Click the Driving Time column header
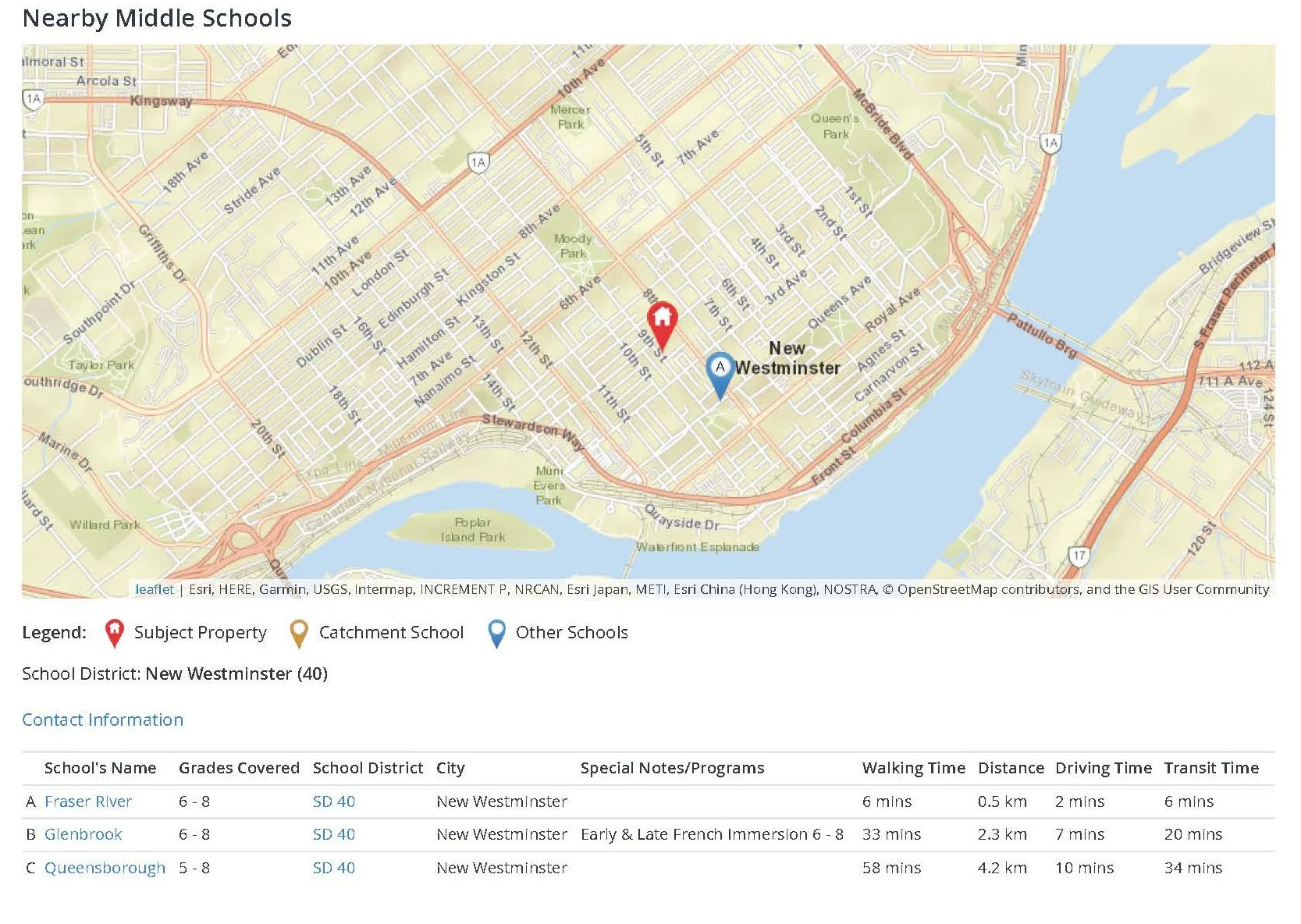1301x924 pixels. [1104, 768]
